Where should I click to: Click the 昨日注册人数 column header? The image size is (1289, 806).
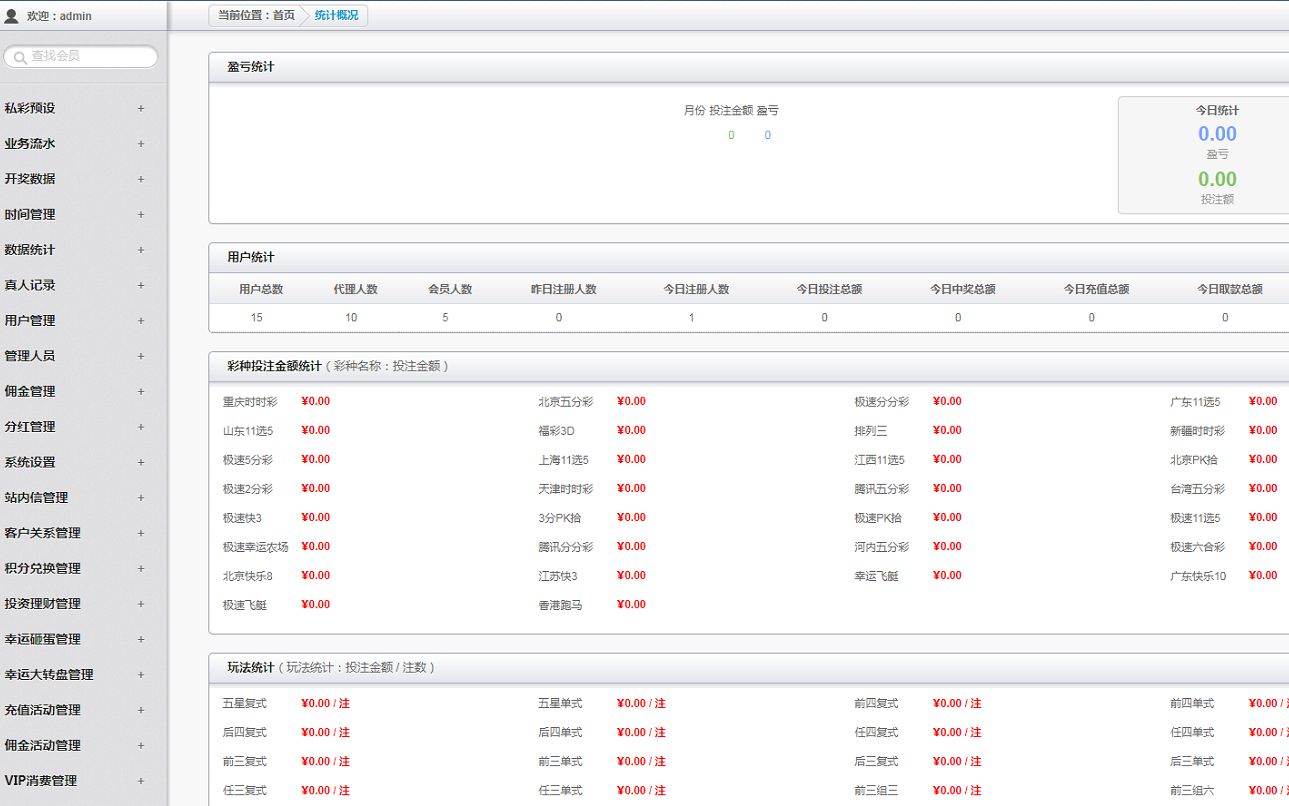pos(563,289)
